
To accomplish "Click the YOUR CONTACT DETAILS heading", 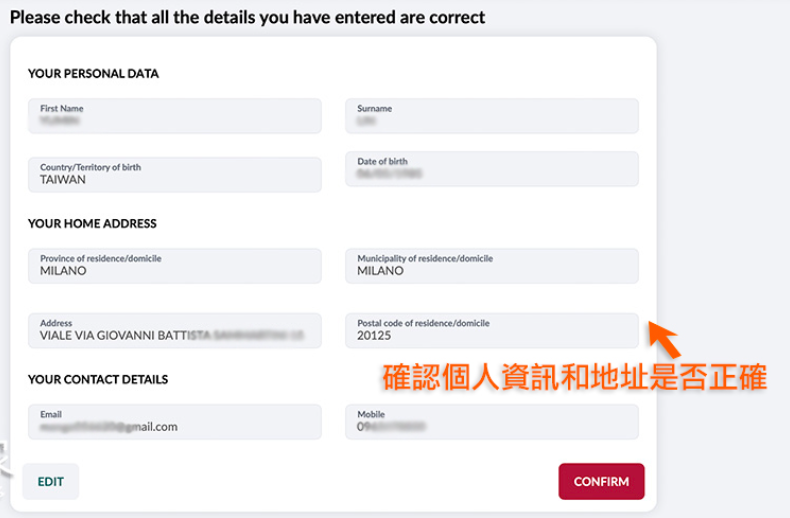I will click(98, 379).
